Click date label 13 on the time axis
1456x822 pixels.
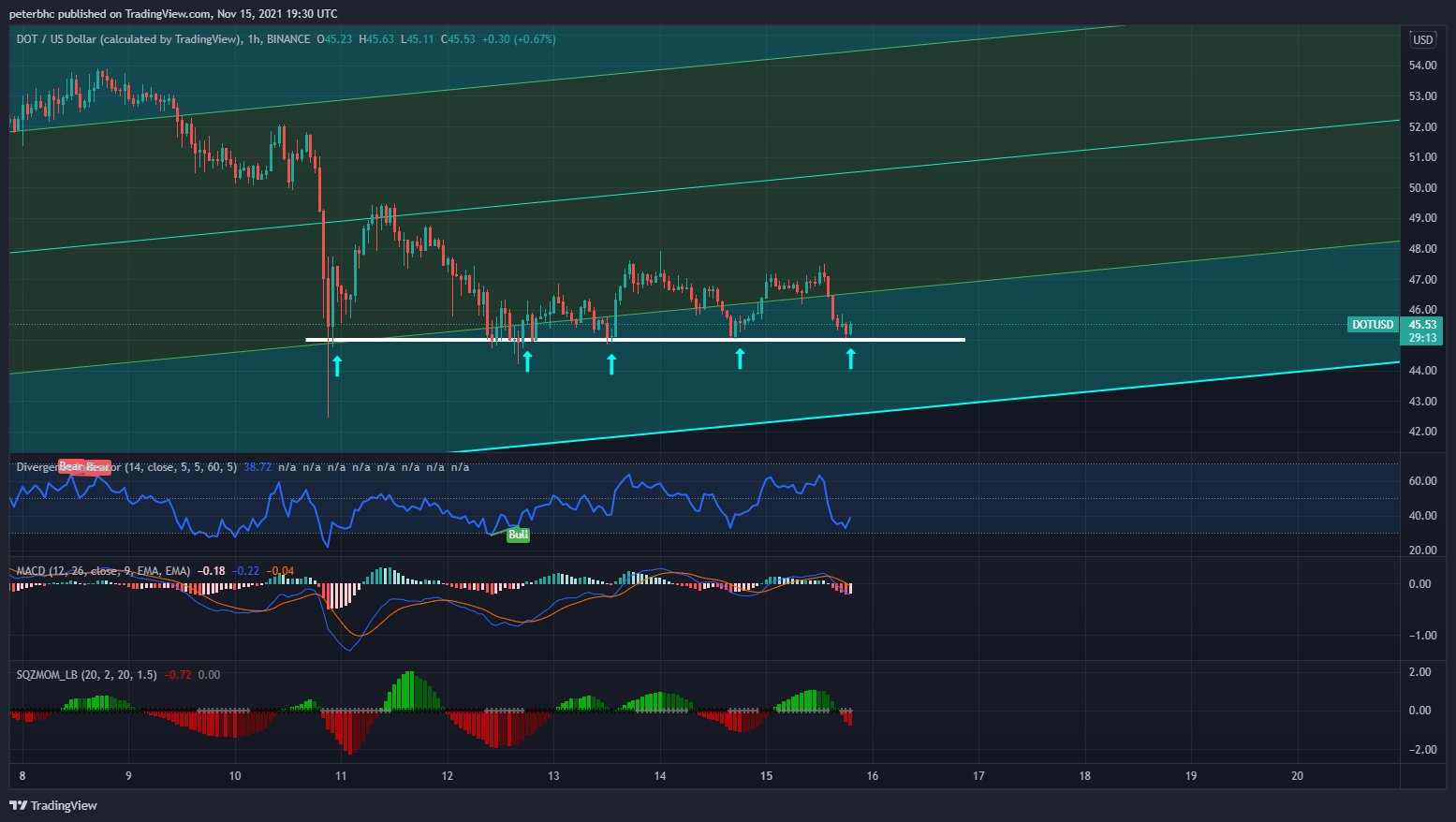coord(553,775)
